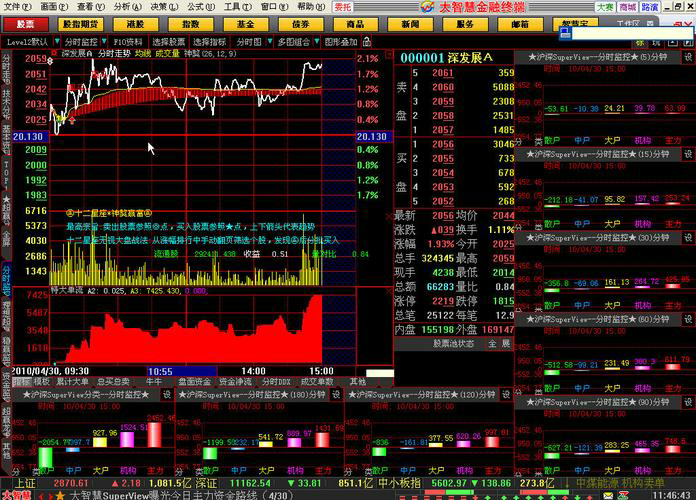Click the 设 icon of 15分钟 monitor panel
Viewport: 696px width, 500px height.
688,154
